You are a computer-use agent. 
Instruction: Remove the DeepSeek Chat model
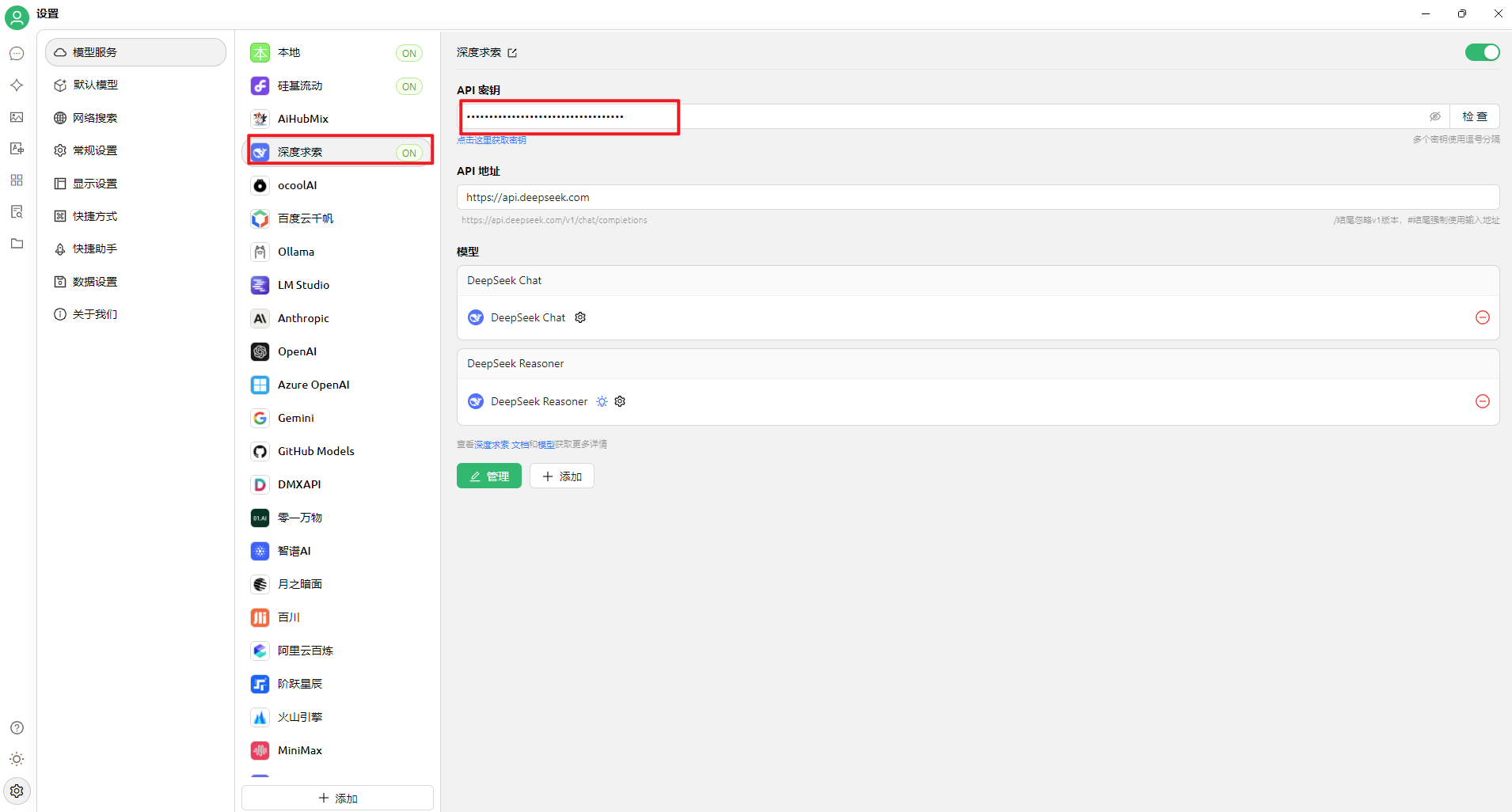pos(1483,317)
